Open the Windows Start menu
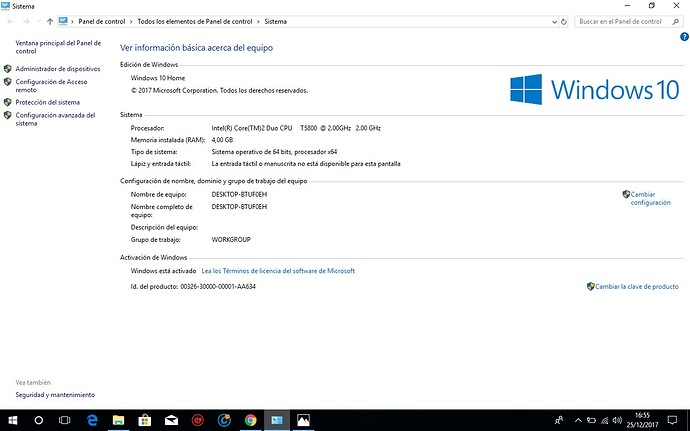 pos(13,420)
